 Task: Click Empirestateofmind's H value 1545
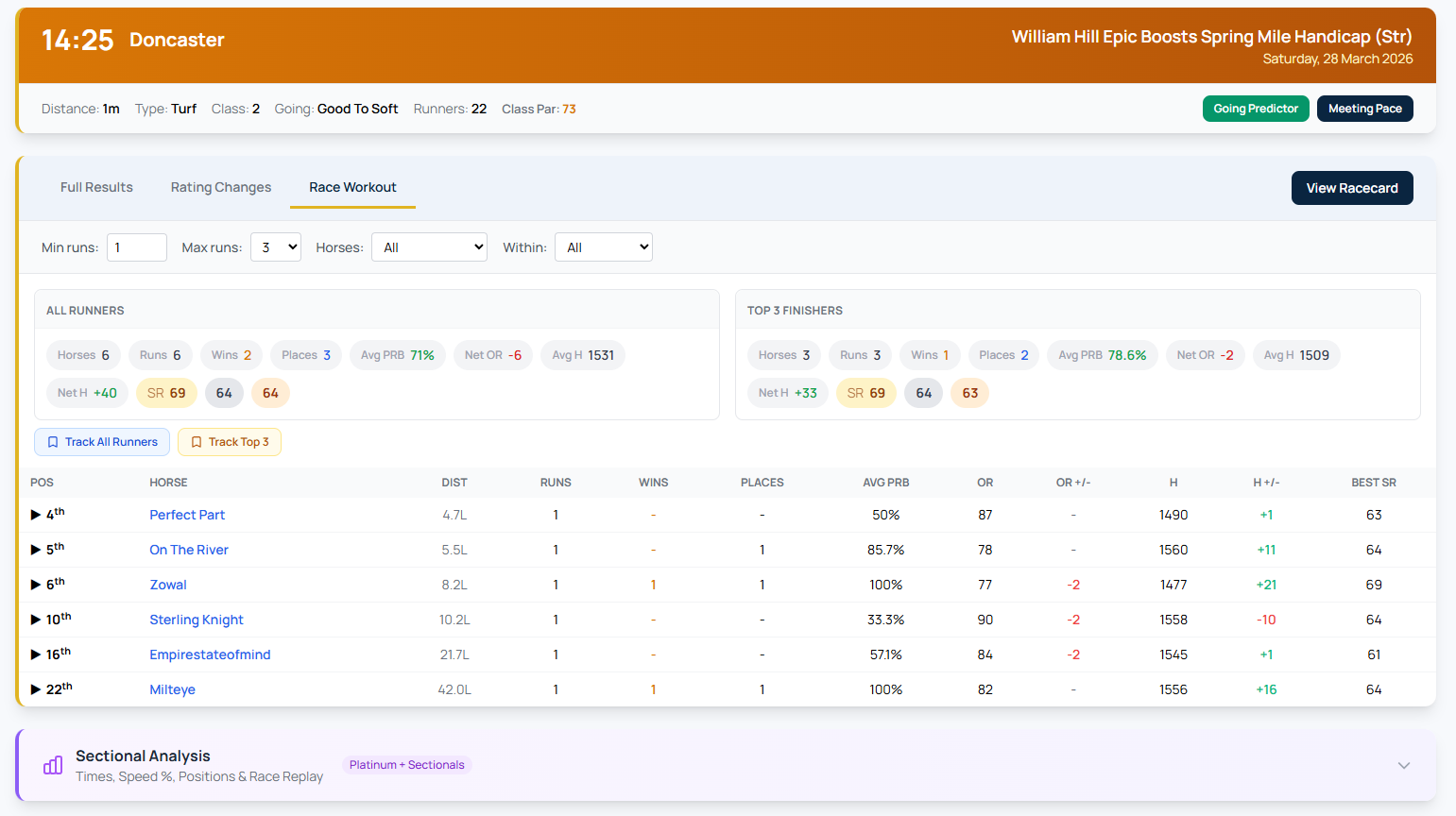pos(1173,654)
